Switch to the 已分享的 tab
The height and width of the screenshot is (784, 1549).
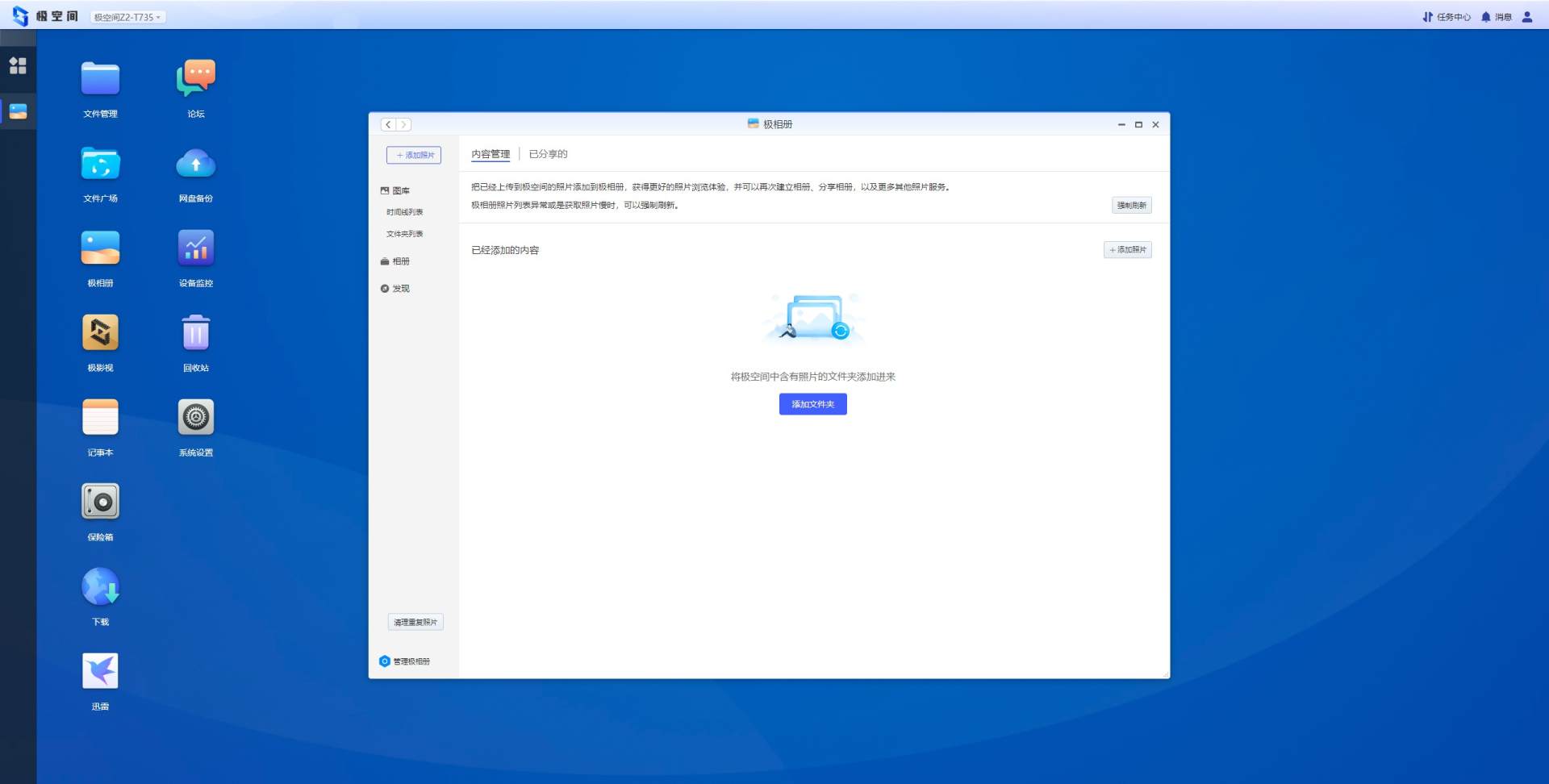point(548,154)
